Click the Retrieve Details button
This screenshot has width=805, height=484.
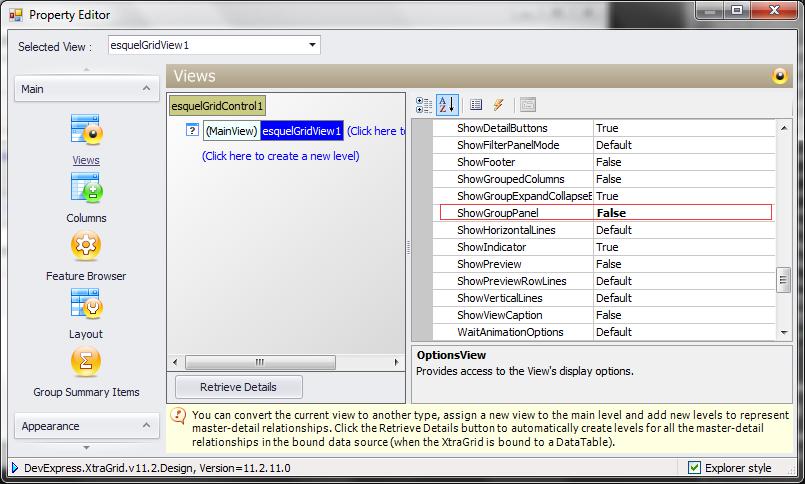click(x=239, y=387)
